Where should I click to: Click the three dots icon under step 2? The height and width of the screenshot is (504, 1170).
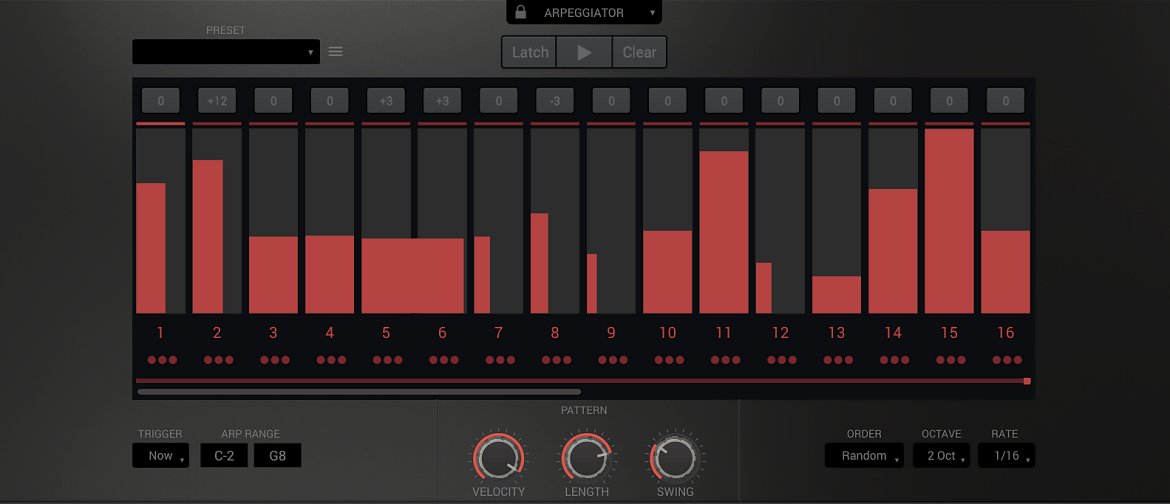219,360
